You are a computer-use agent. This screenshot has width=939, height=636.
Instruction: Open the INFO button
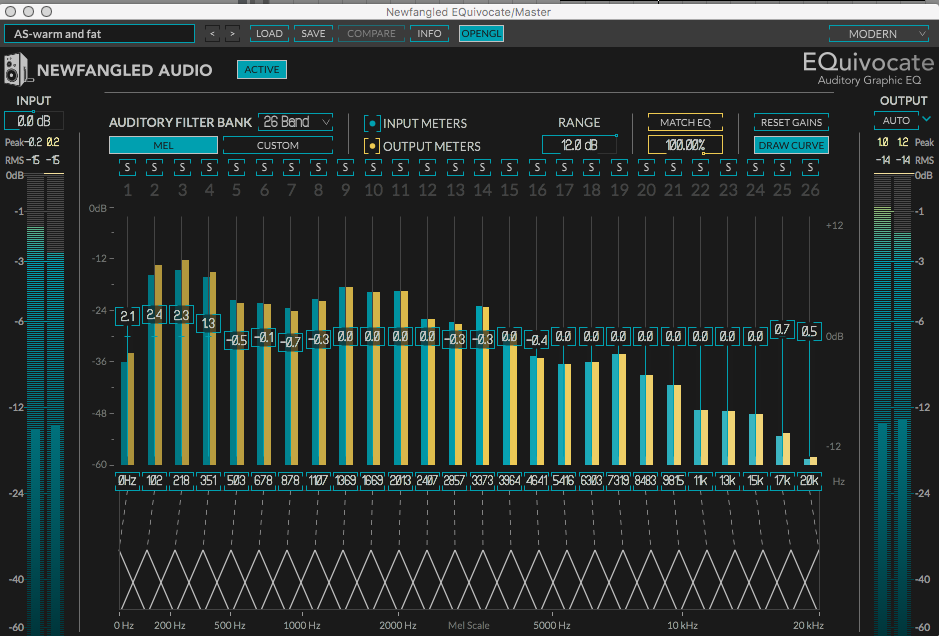[429, 34]
